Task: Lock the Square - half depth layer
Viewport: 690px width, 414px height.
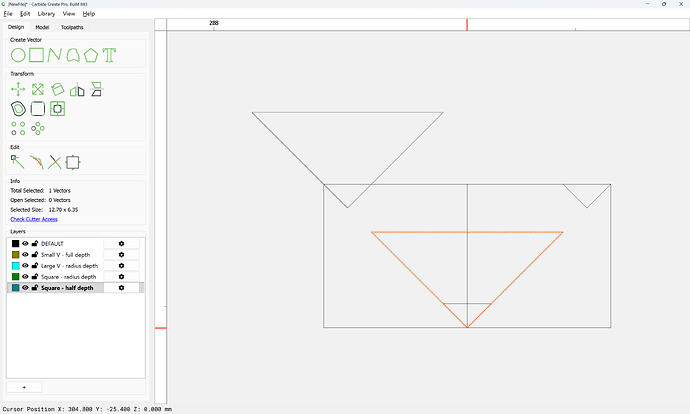Action: 35,287
